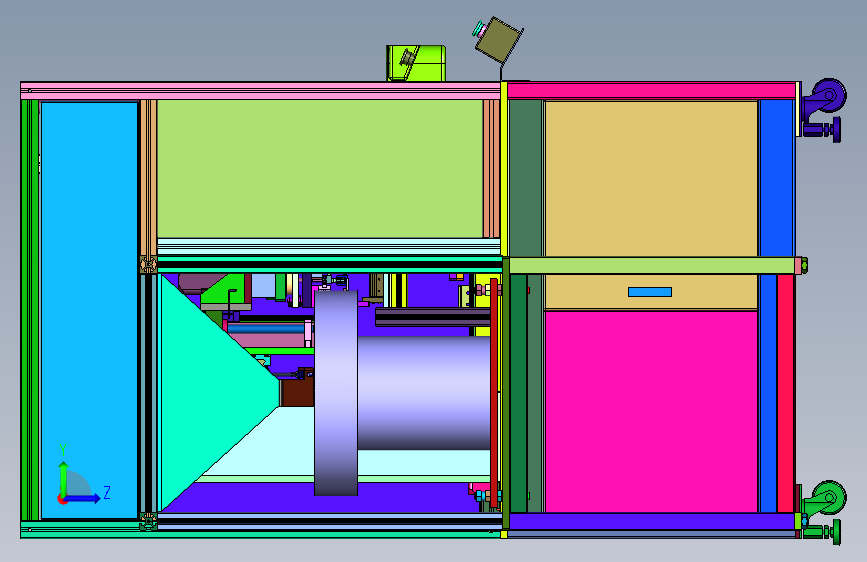This screenshot has width=867, height=562.
Task: Select the light-pink top frame rail
Action: [260, 91]
